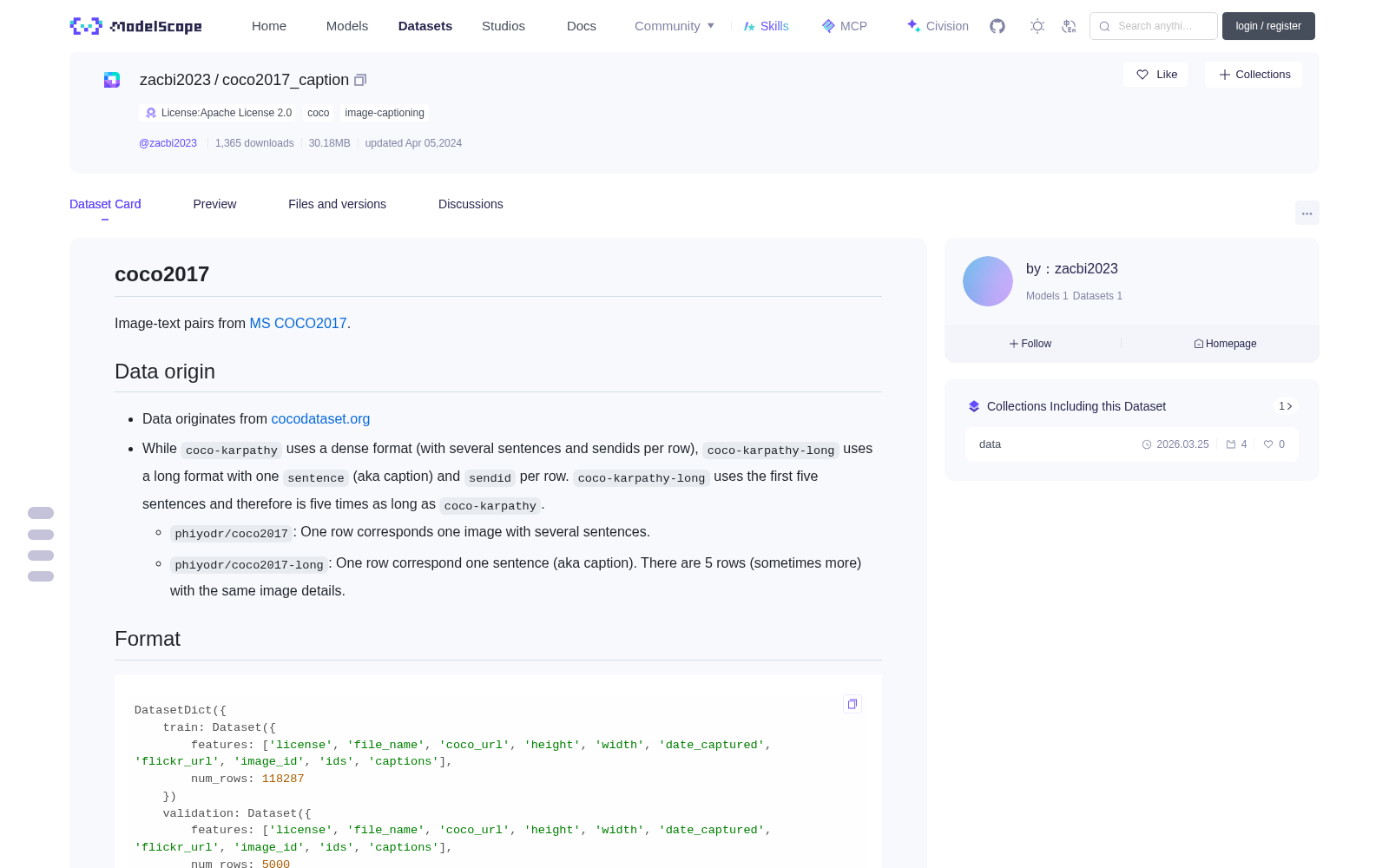
Task: Click num_rows value 118287
Action: (x=283, y=779)
